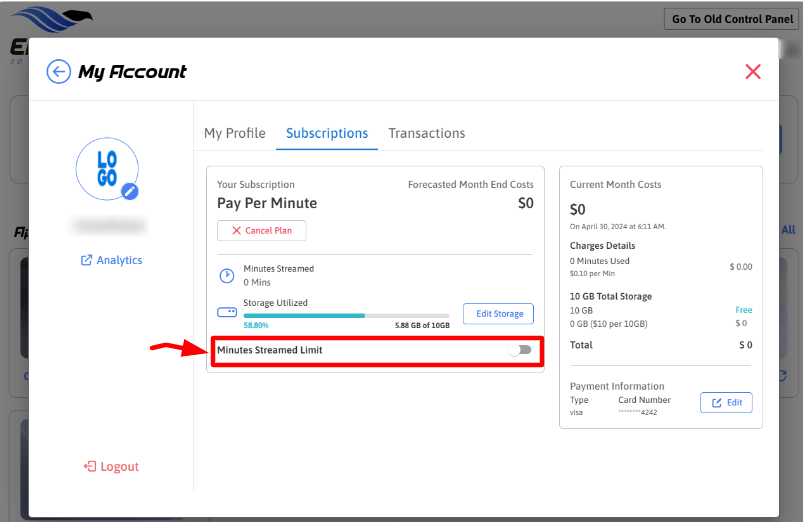Image resolution: width=803 pixels, height=522 pixels.
Task: Click the external link icon beside Analytics
Action: (x=86, y=260)
